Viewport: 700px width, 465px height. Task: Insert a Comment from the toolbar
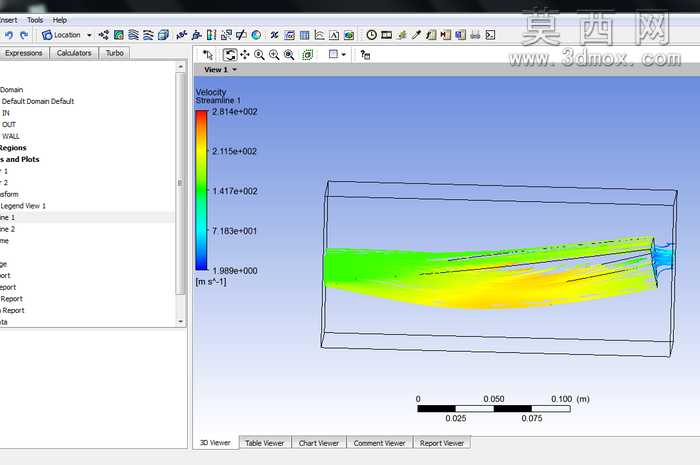tap(334, 35)
